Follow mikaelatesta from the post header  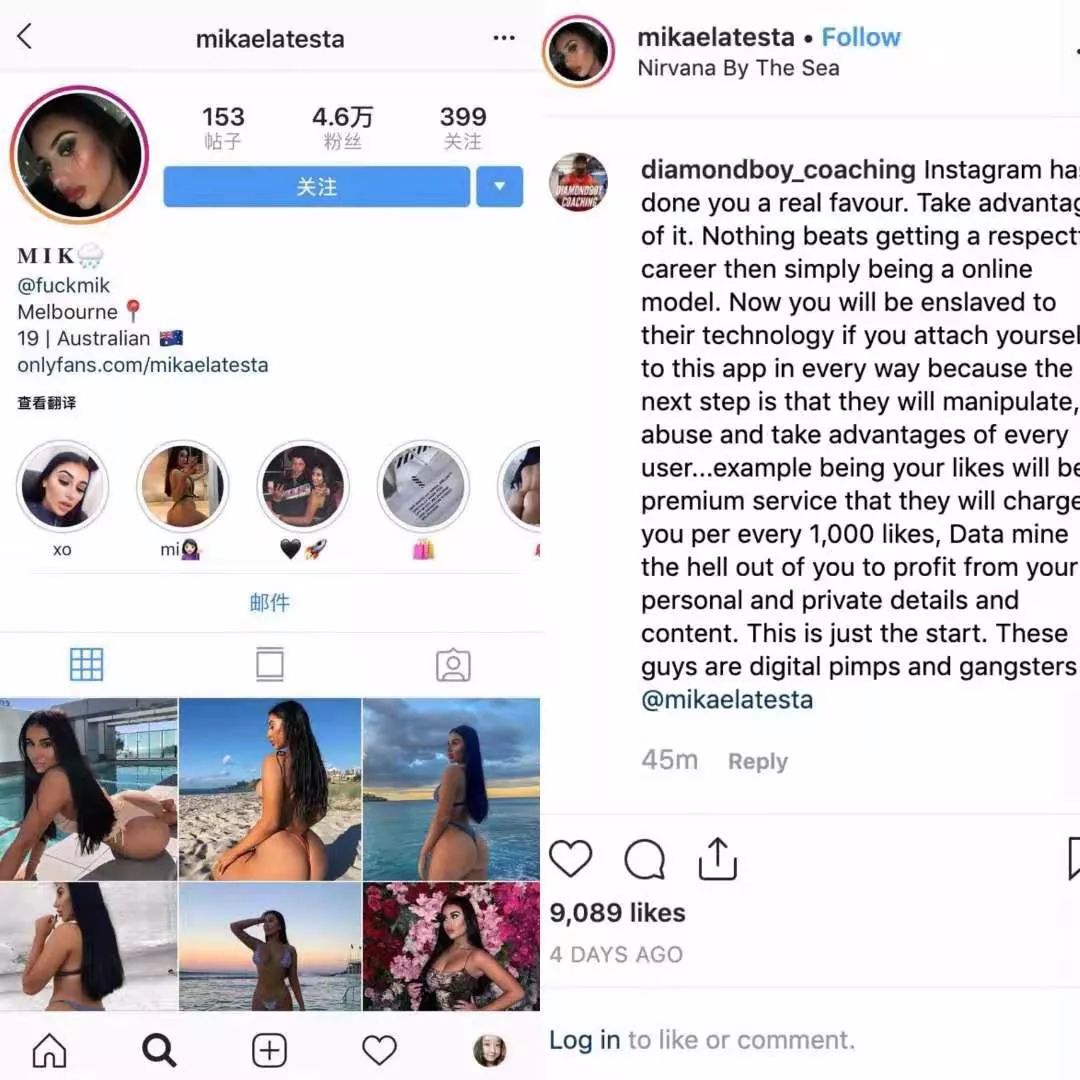coord(861,37)
